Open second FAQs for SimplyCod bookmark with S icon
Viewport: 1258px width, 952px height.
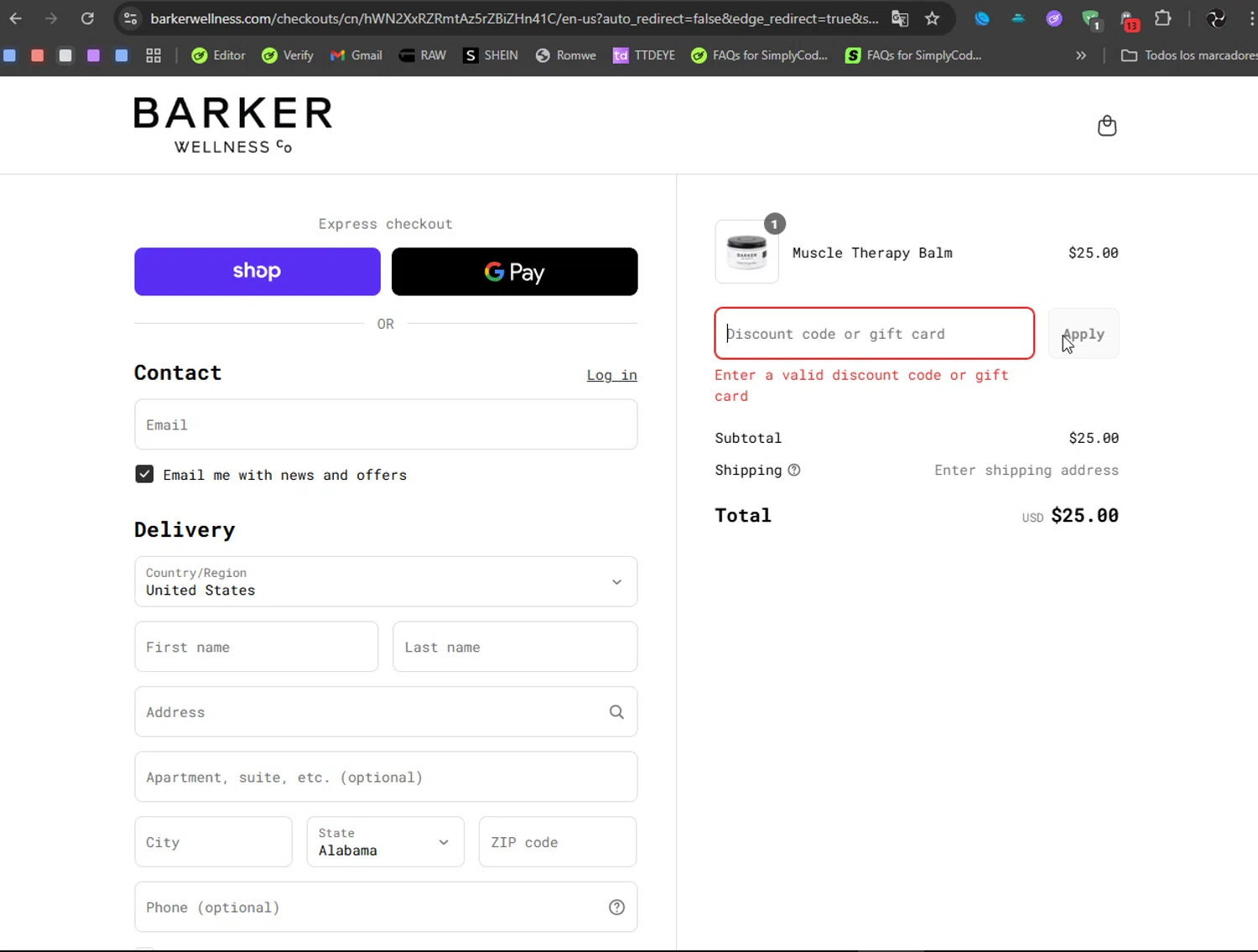(913, 55)
